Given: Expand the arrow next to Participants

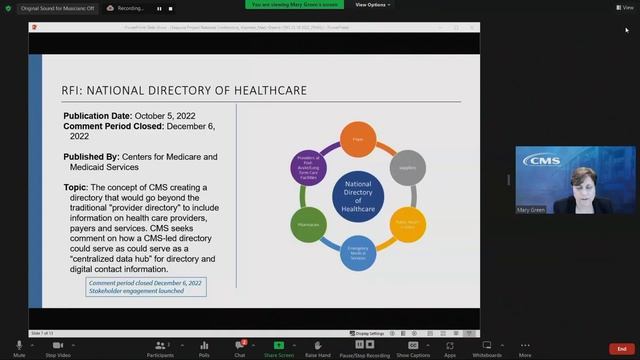Looking at the screenshot, I should click(x=182, y=345).
